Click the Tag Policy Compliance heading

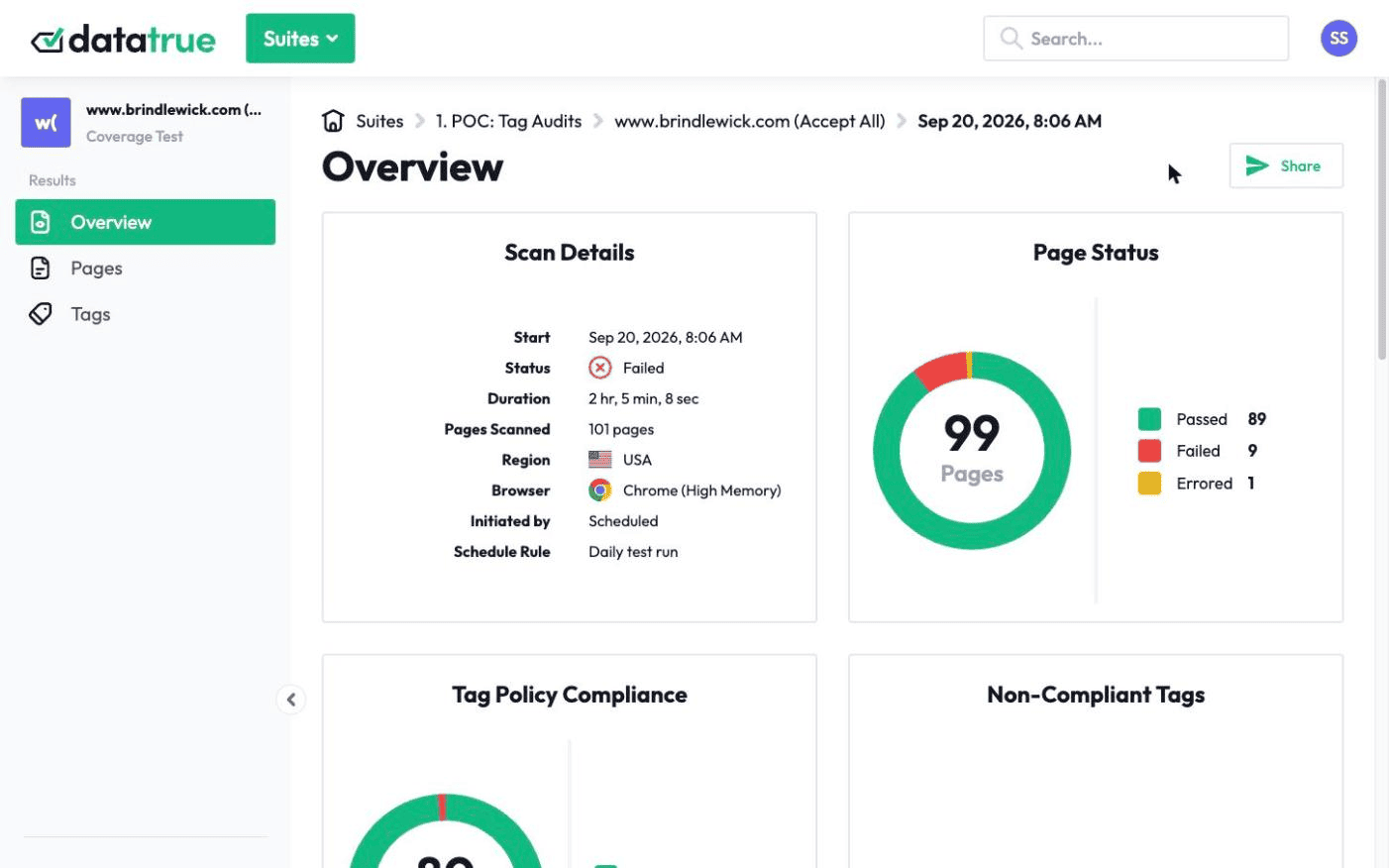point(570,695)
